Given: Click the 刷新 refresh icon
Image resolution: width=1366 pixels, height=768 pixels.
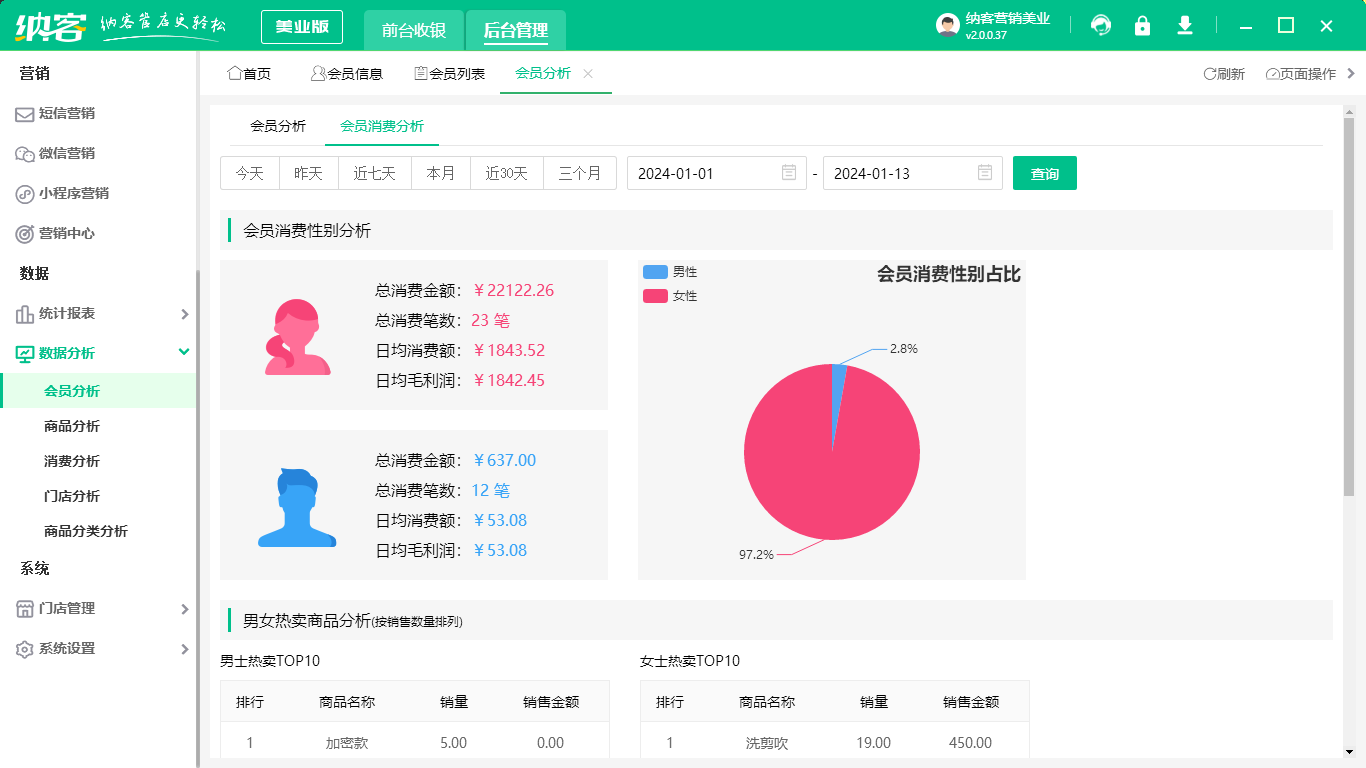Looking at the screenshot, I should pyautogui.click(x=1210, y=74).
